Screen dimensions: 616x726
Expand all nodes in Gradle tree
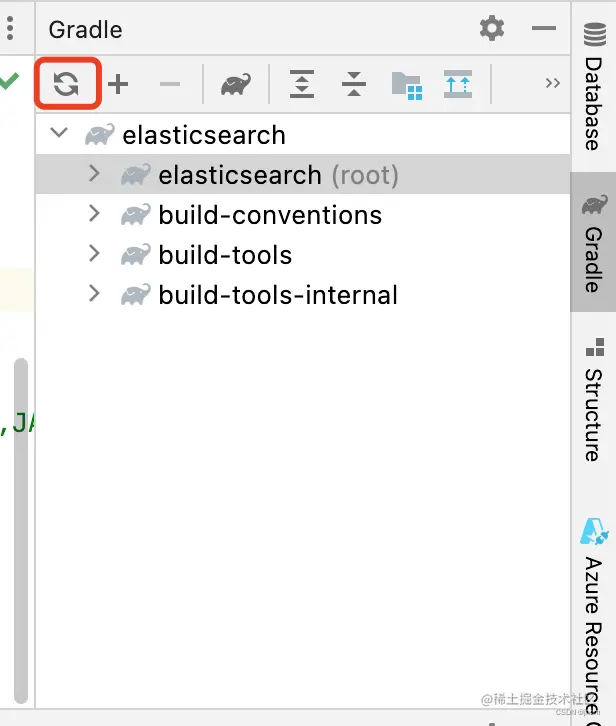pyautogui.click(x=302, y=84)
